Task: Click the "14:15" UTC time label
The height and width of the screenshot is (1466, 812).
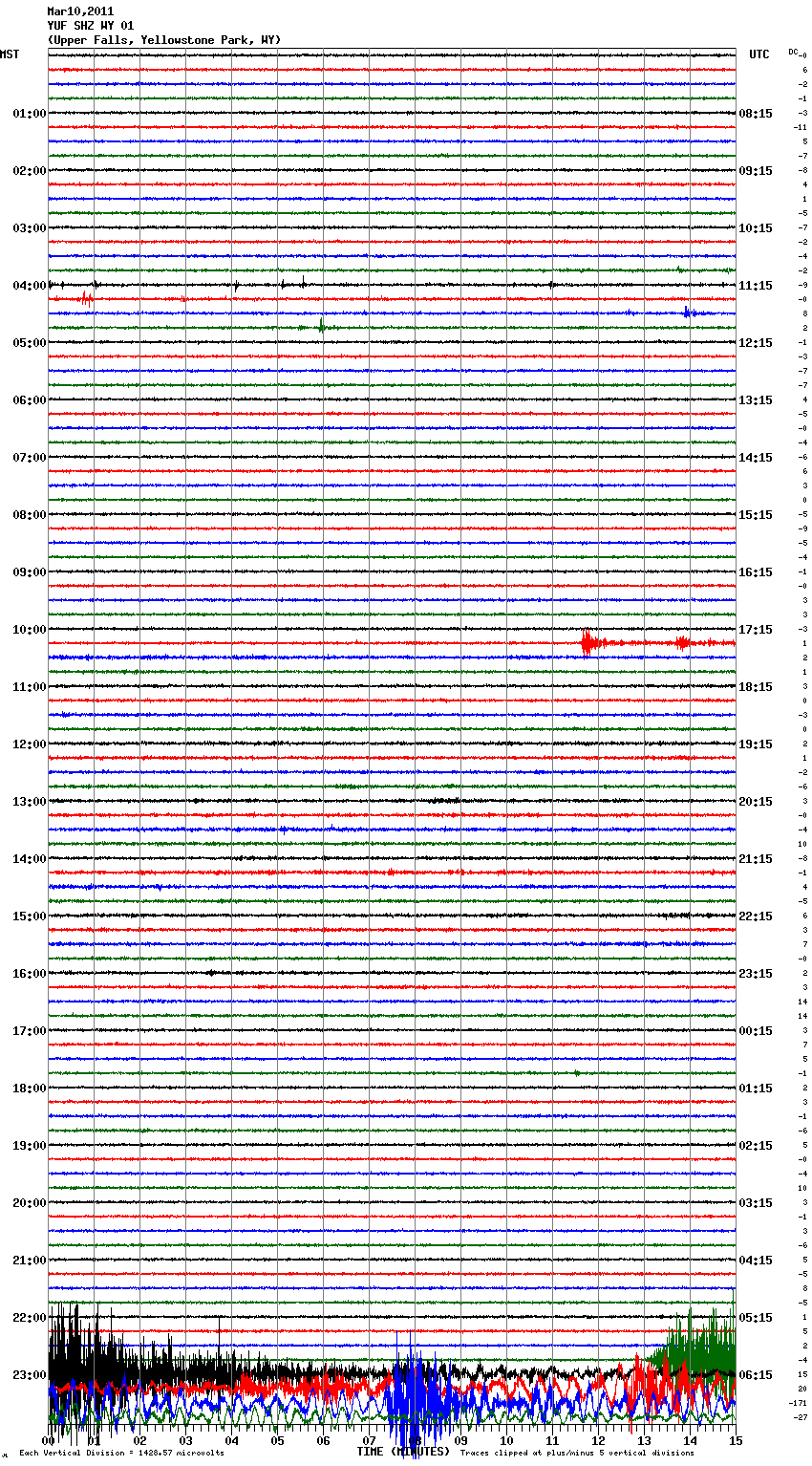Action: [756, 458]
